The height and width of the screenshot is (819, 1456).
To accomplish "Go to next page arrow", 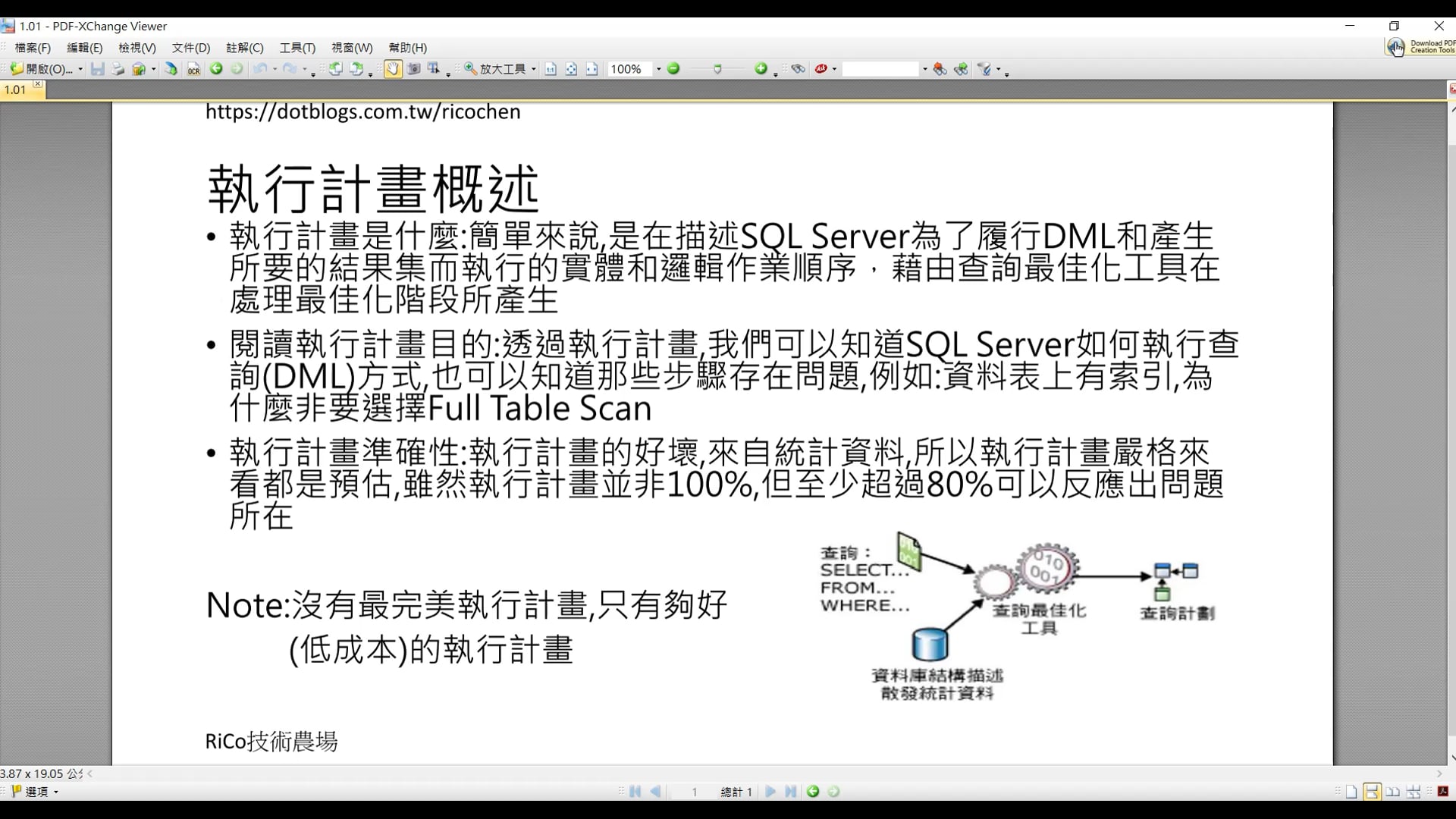I will [770, 792].
